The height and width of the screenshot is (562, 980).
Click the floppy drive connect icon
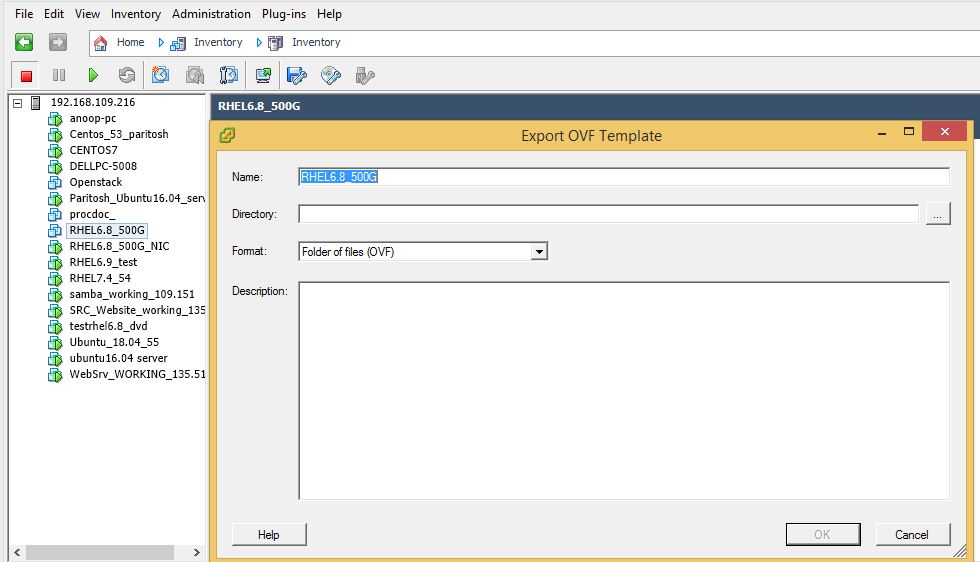[296, 76]
